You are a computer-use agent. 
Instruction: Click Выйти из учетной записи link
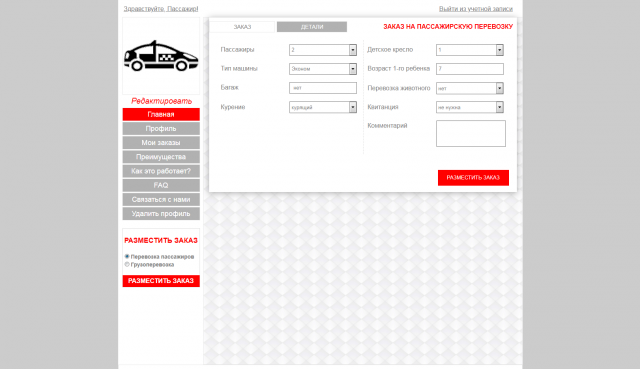pyautogui.click(x=476, y=9)
